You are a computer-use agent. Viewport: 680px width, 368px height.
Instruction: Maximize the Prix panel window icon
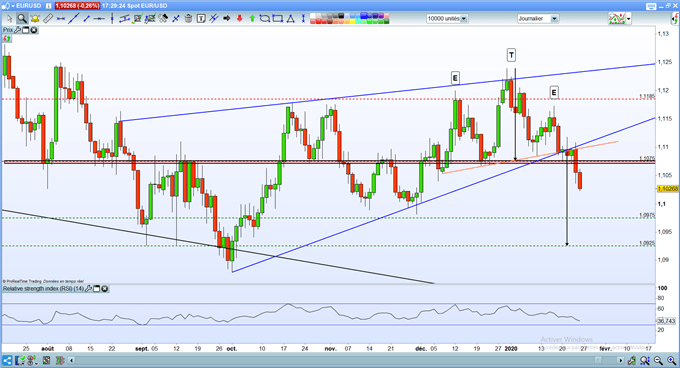[x=26, y=30]
